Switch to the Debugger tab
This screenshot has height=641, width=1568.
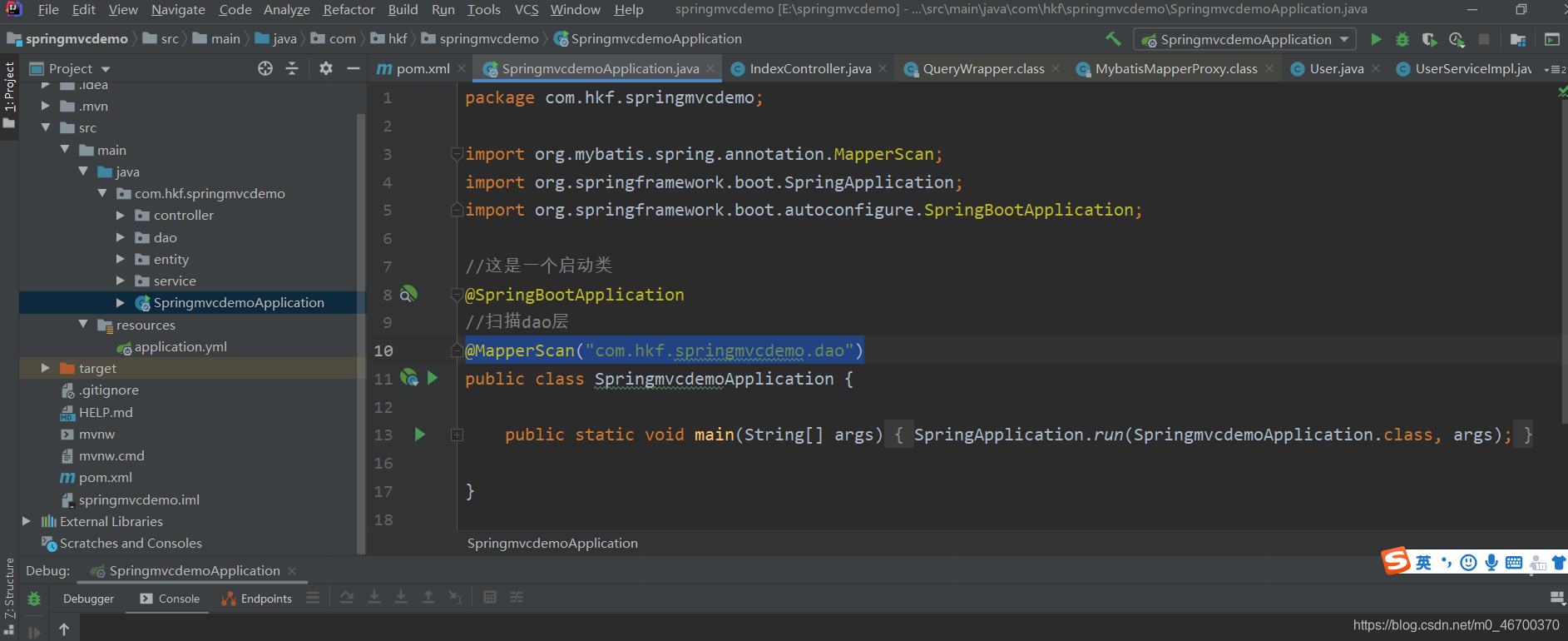[88, 599]
